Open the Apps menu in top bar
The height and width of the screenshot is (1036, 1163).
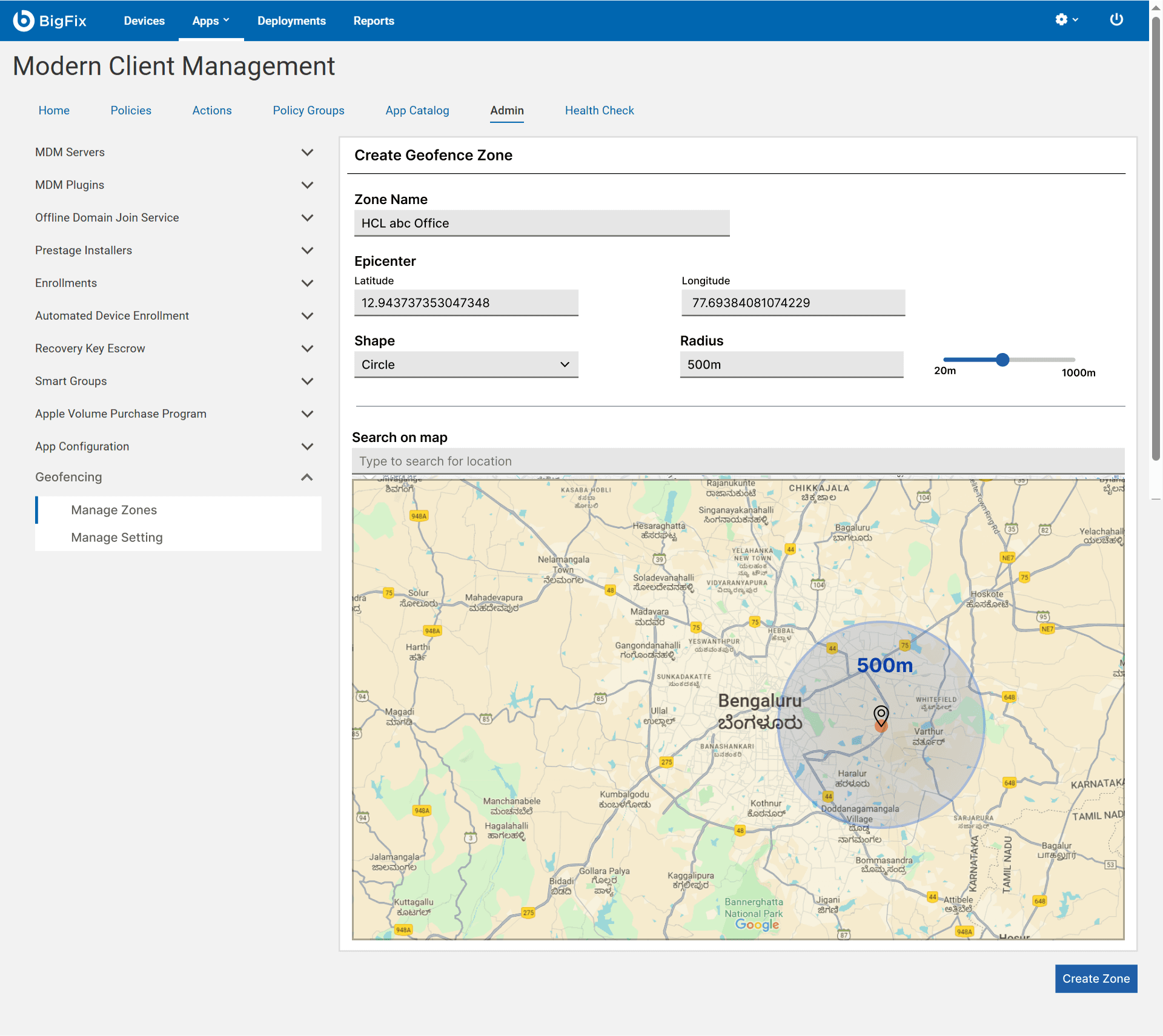211,21
